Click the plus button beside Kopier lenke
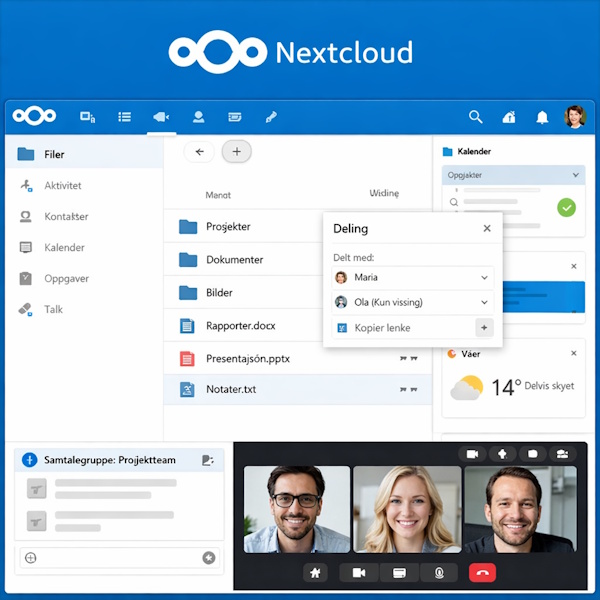The image size is (600, 600). 484,328
